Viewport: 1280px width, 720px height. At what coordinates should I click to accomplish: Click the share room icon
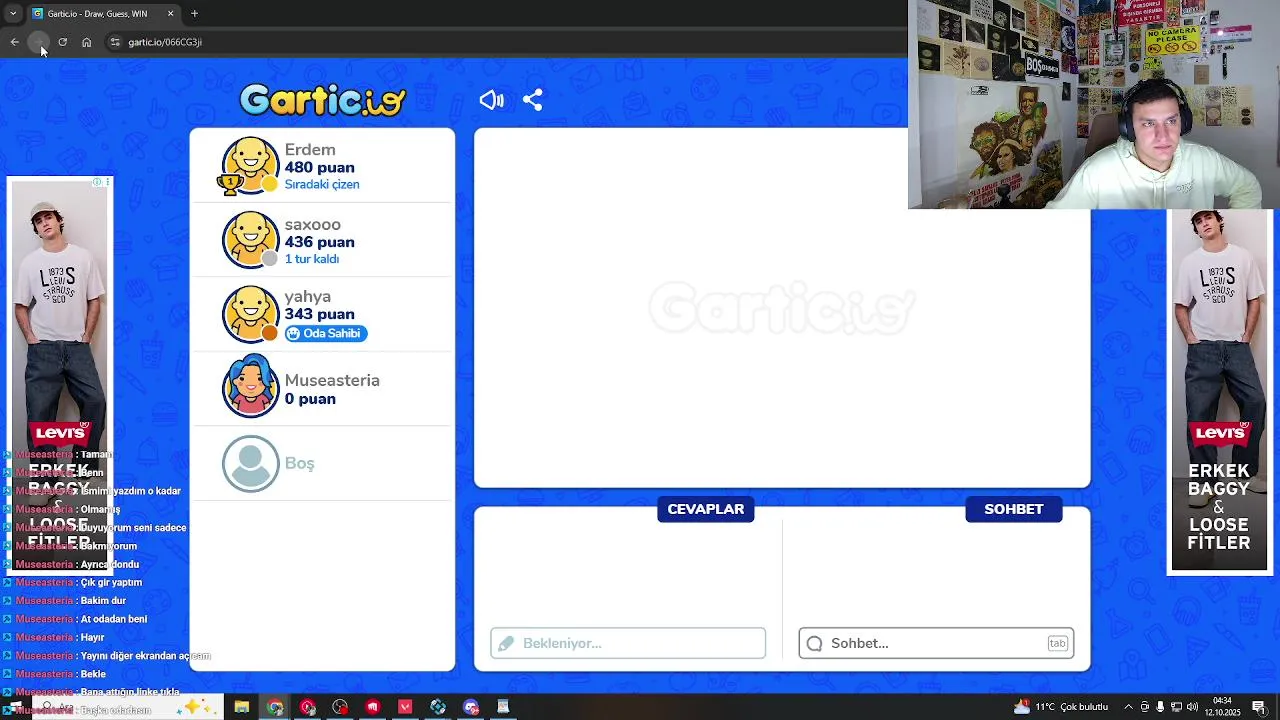coord(533,100)
